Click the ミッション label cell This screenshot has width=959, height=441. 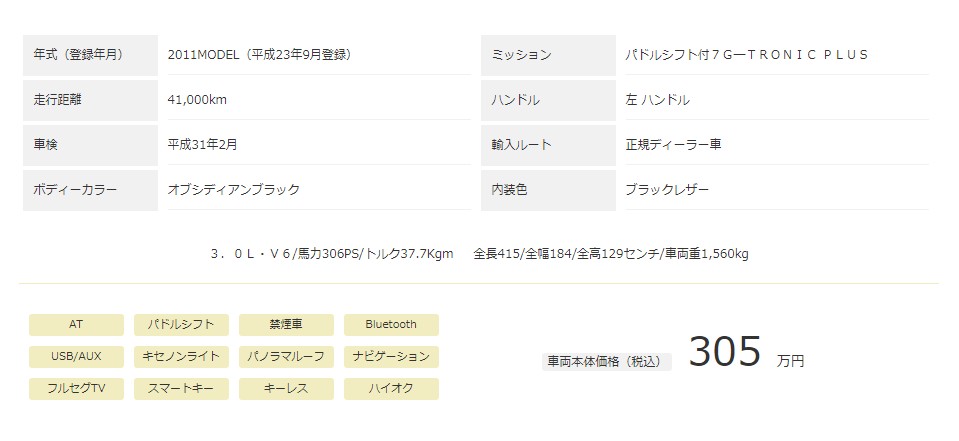[x=549, y=55]
